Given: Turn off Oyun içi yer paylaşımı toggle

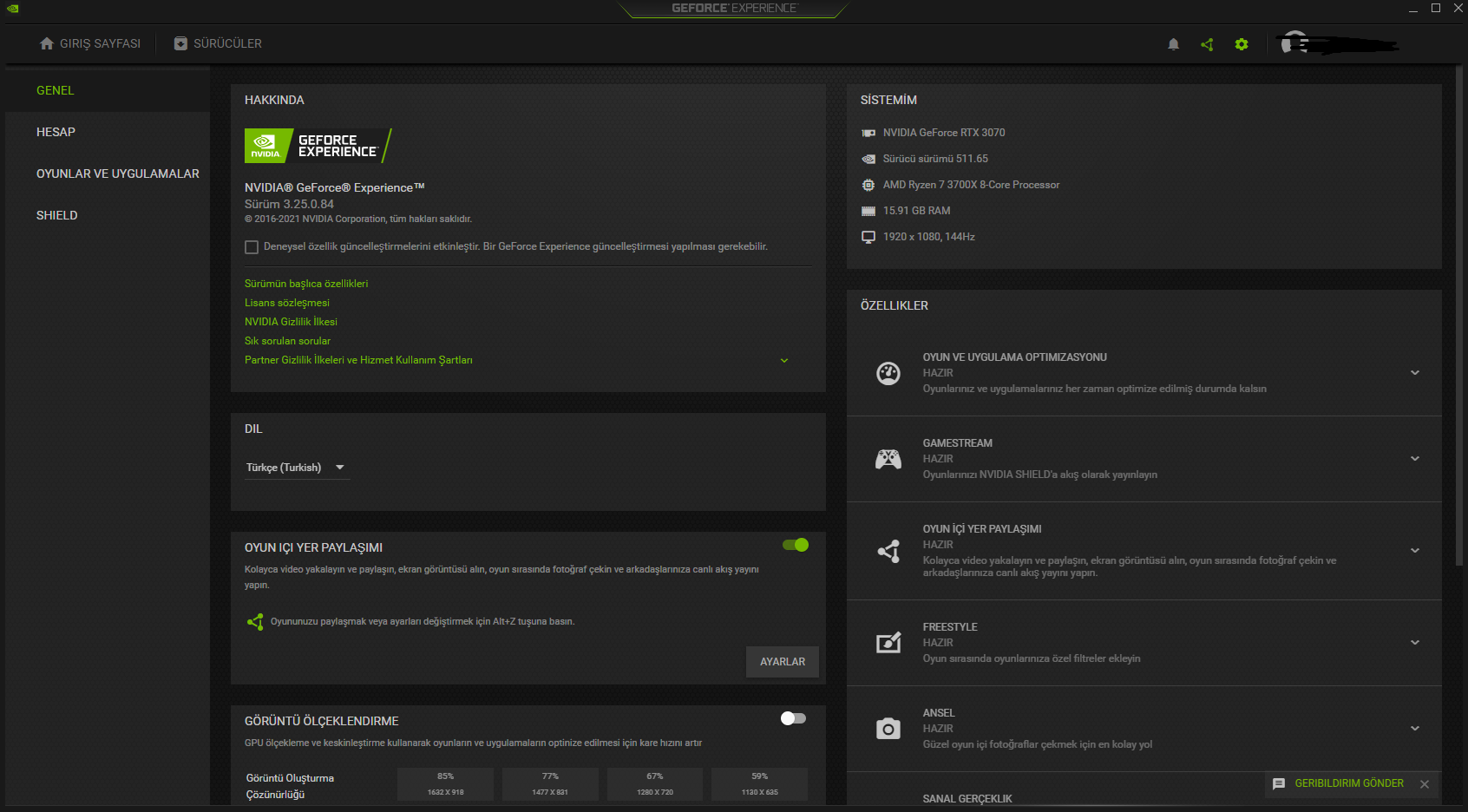Looking at the screenshot, I should click(796, 545).
